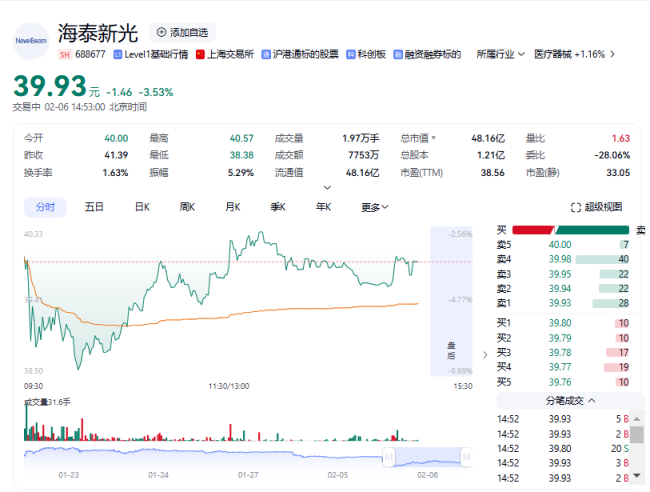Click the Level1基础行情 tag icon
Screen dimensions: 650x492
coord(118,54)
